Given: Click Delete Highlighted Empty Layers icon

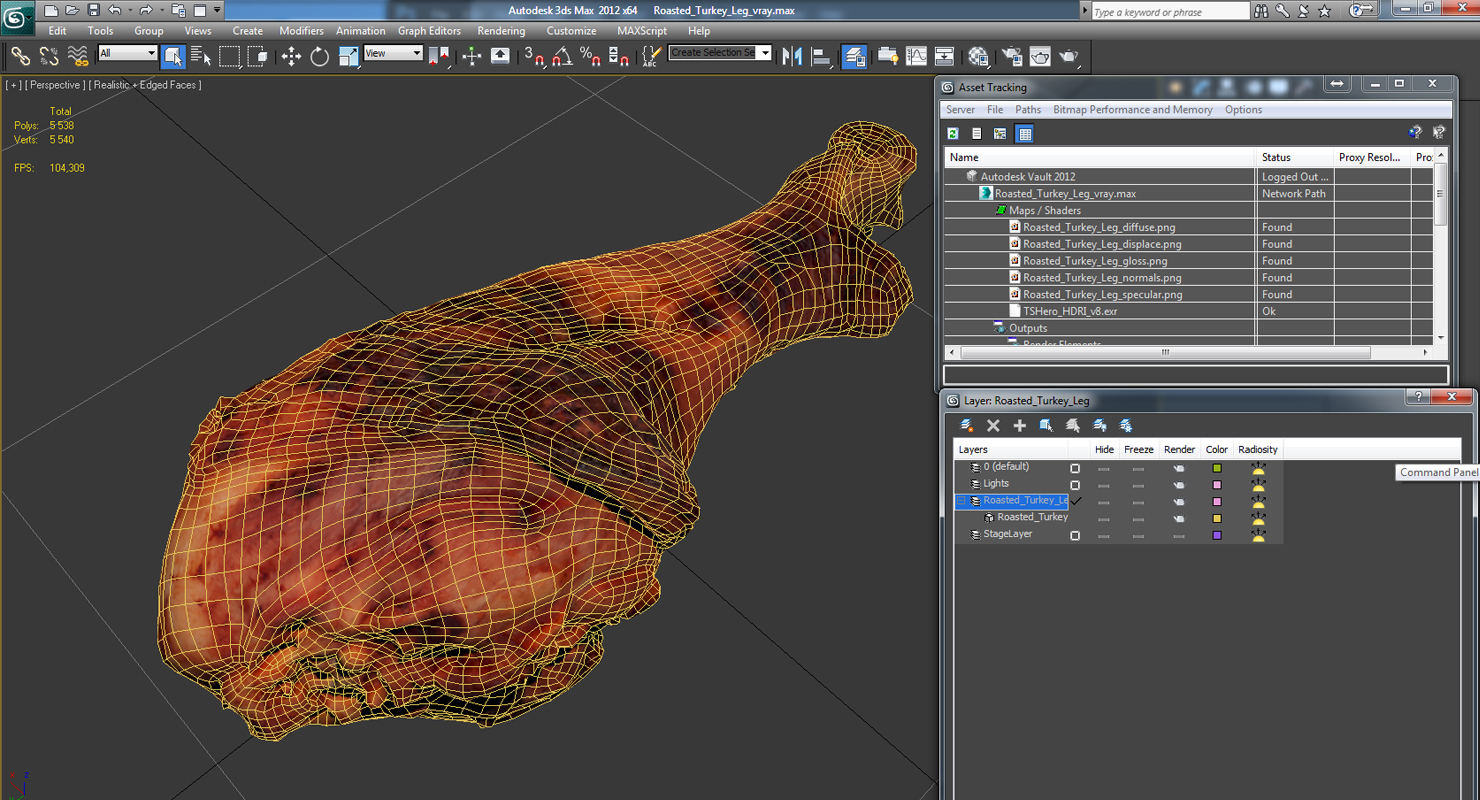Looking at the screenshot, I should click(993, 426).
